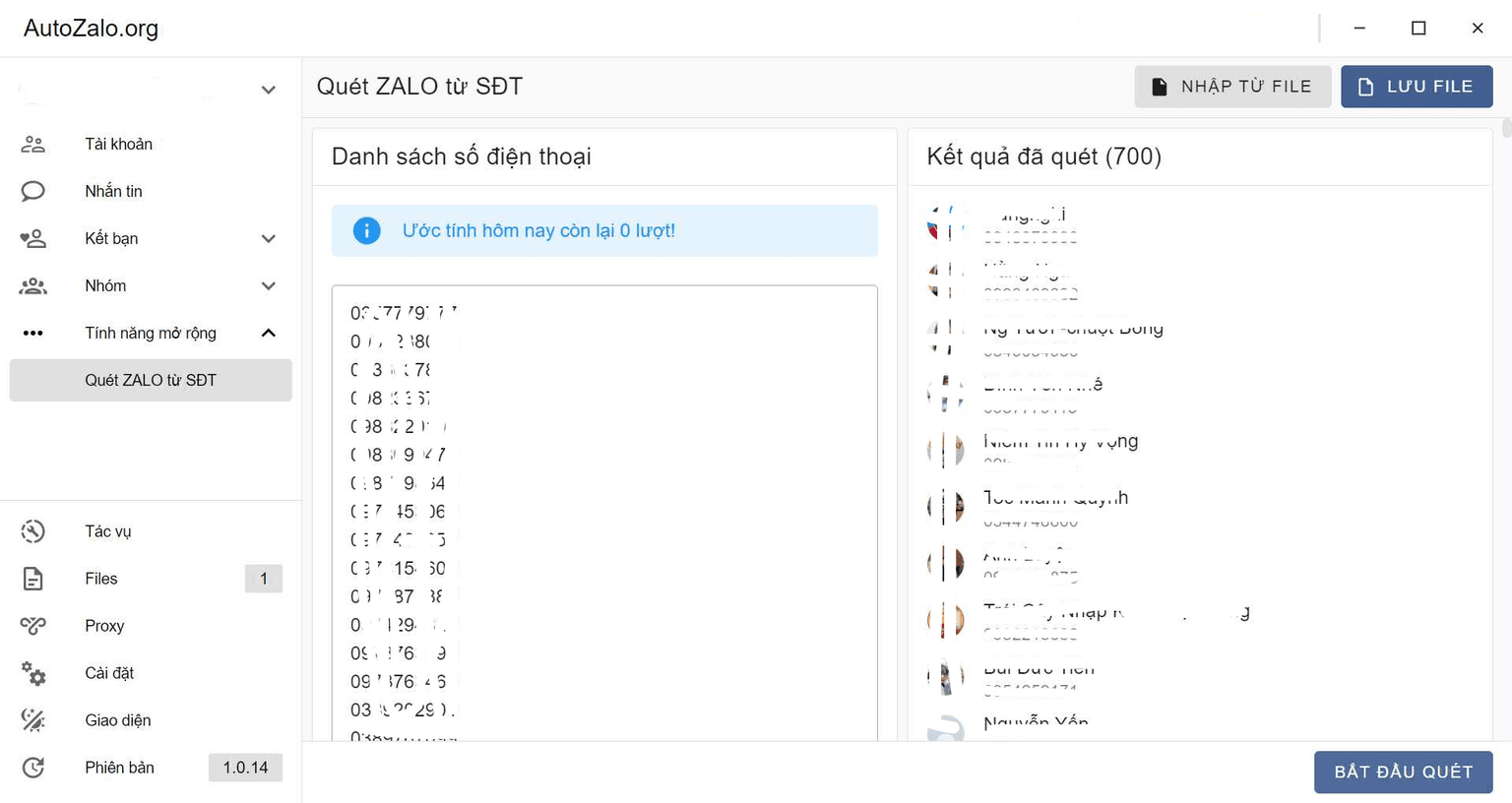Click the Cài đặt gear icon

point(32,673)
